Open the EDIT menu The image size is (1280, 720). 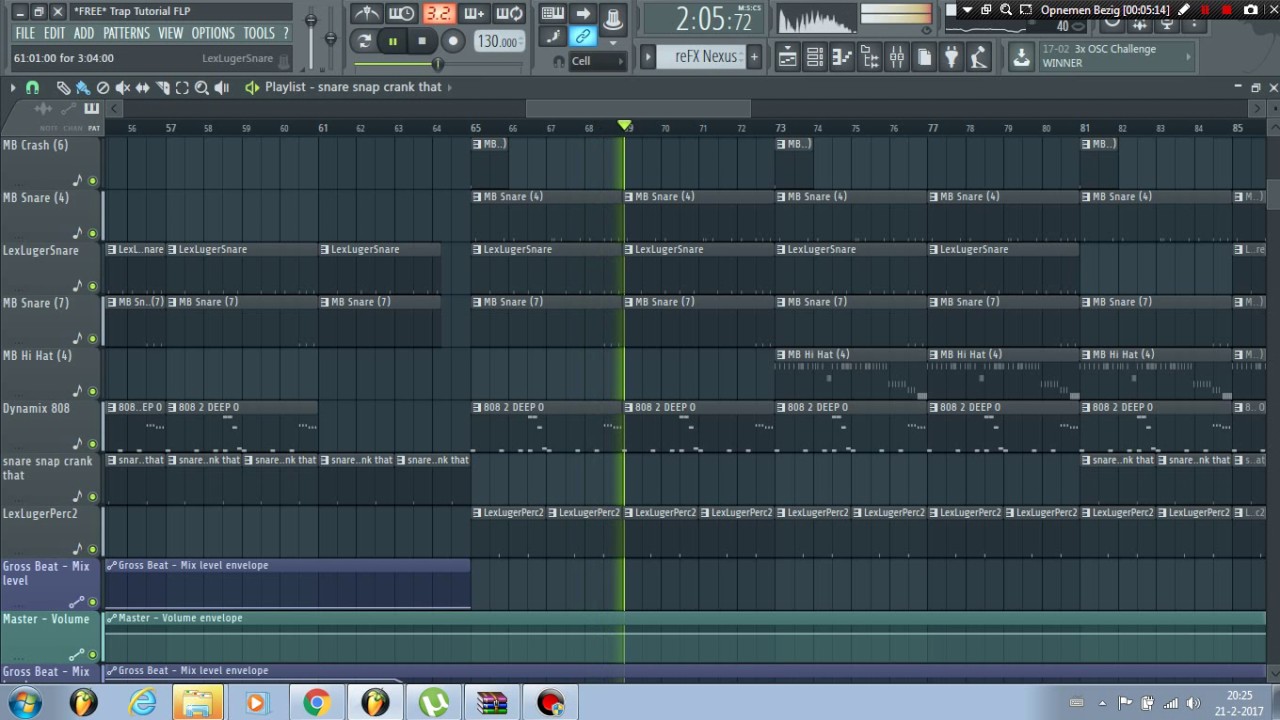(x=55, y=33)
